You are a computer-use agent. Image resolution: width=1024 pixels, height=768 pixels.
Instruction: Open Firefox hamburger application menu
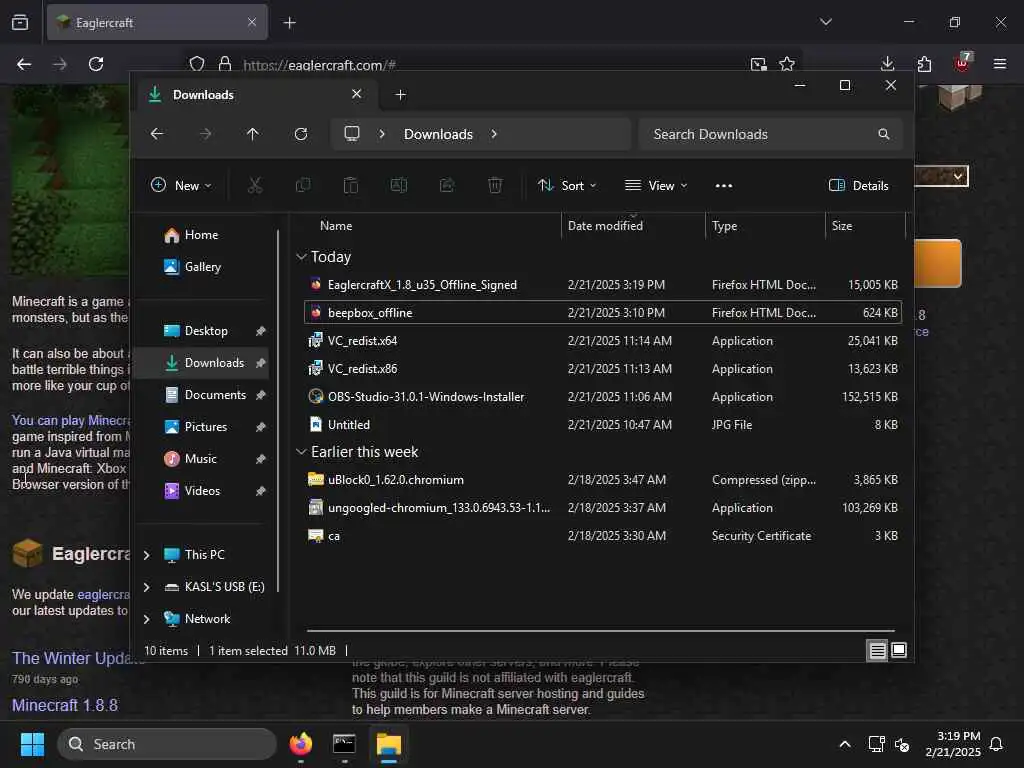pos(999,64)
